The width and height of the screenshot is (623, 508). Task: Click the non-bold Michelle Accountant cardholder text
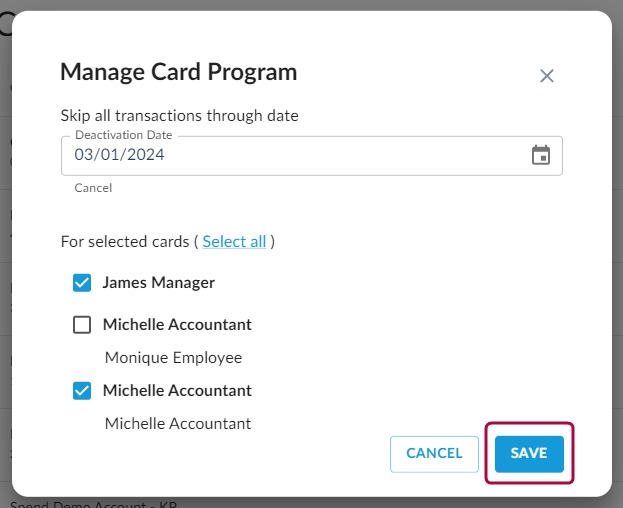178,423
